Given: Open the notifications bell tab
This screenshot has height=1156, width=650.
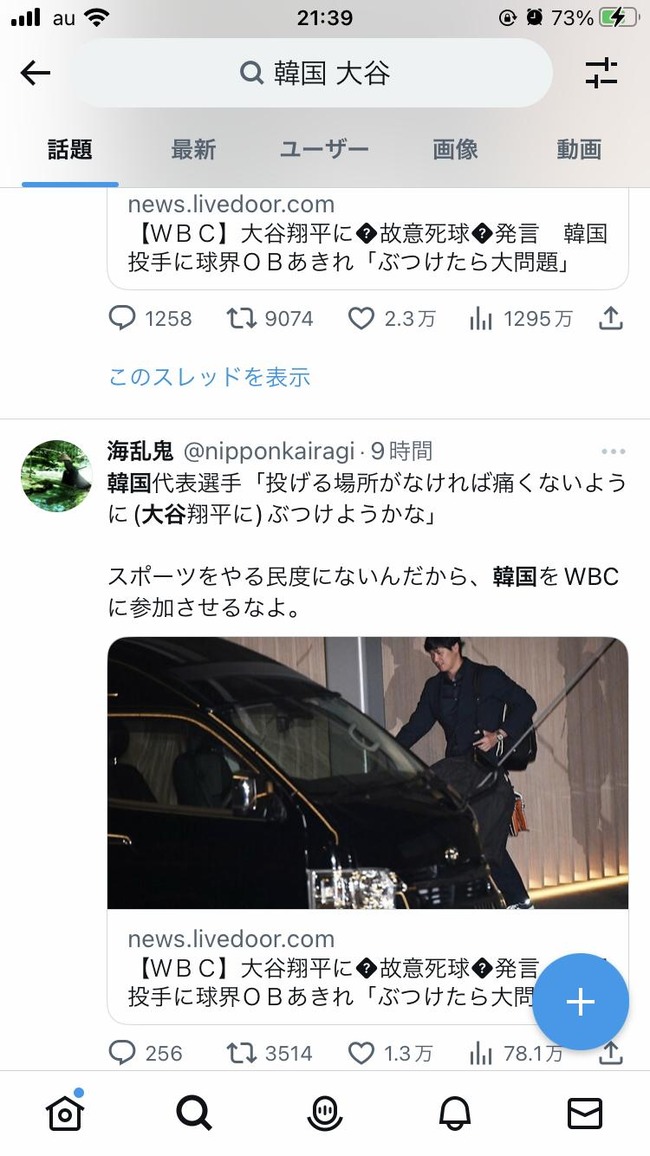Looking at the screenshot, I should click(455, 1113).
